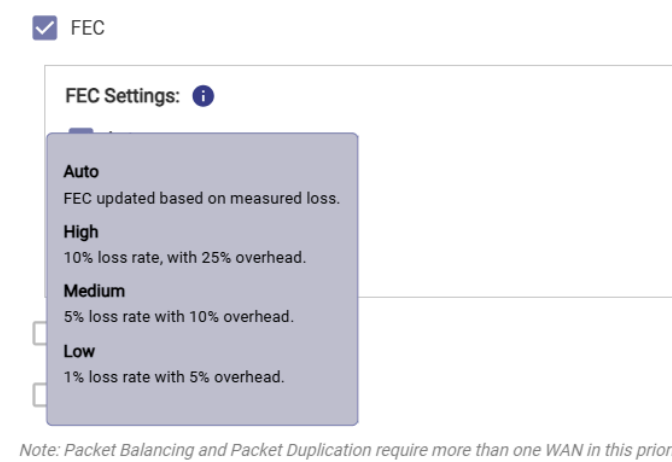Click 'FEC updated based on measured loss' text

[202, 198]
